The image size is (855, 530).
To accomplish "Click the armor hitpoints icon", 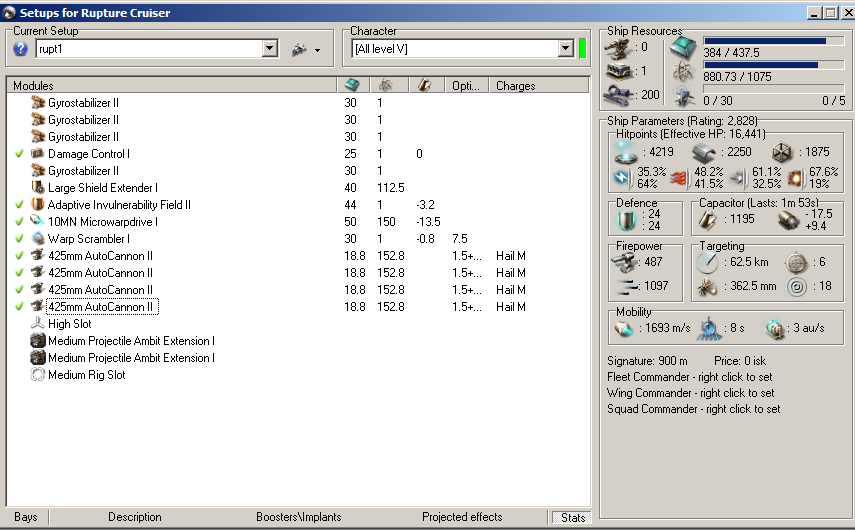I will [705, 152].
